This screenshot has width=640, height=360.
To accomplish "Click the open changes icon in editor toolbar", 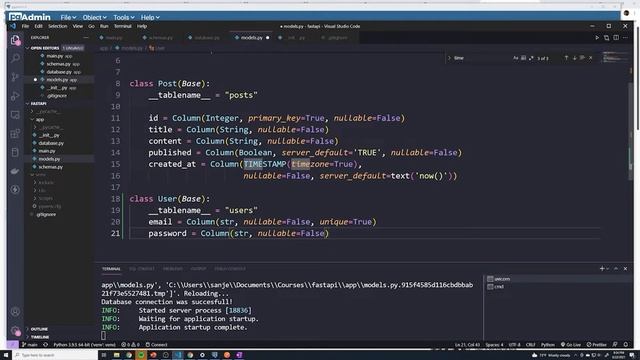I will pyautogui.click(x=607, y=38).
